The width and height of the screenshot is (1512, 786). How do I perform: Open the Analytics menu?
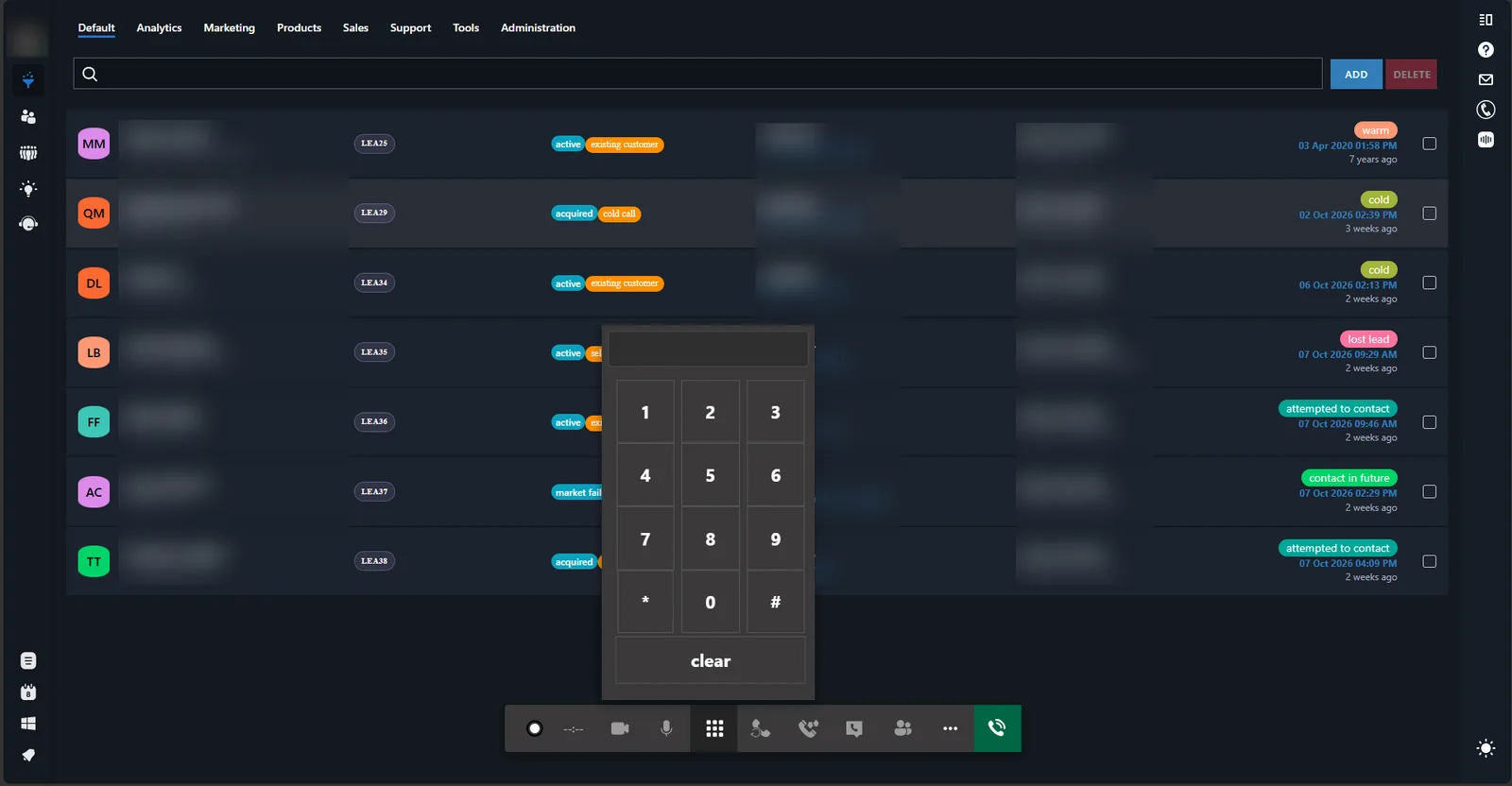[159, 28]
